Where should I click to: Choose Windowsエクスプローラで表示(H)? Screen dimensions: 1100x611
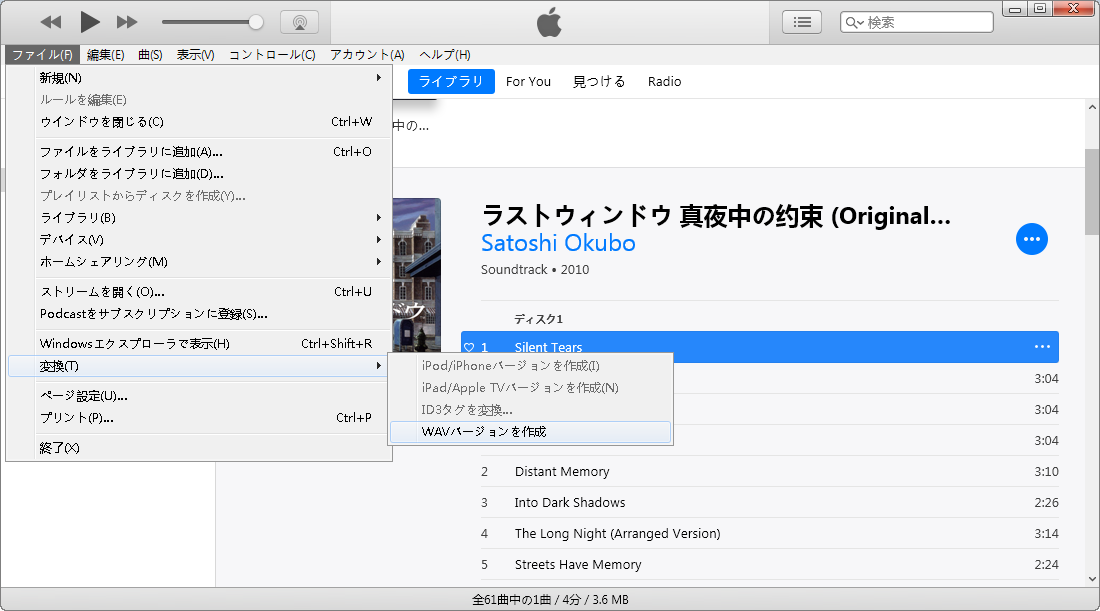pos(199,344)
